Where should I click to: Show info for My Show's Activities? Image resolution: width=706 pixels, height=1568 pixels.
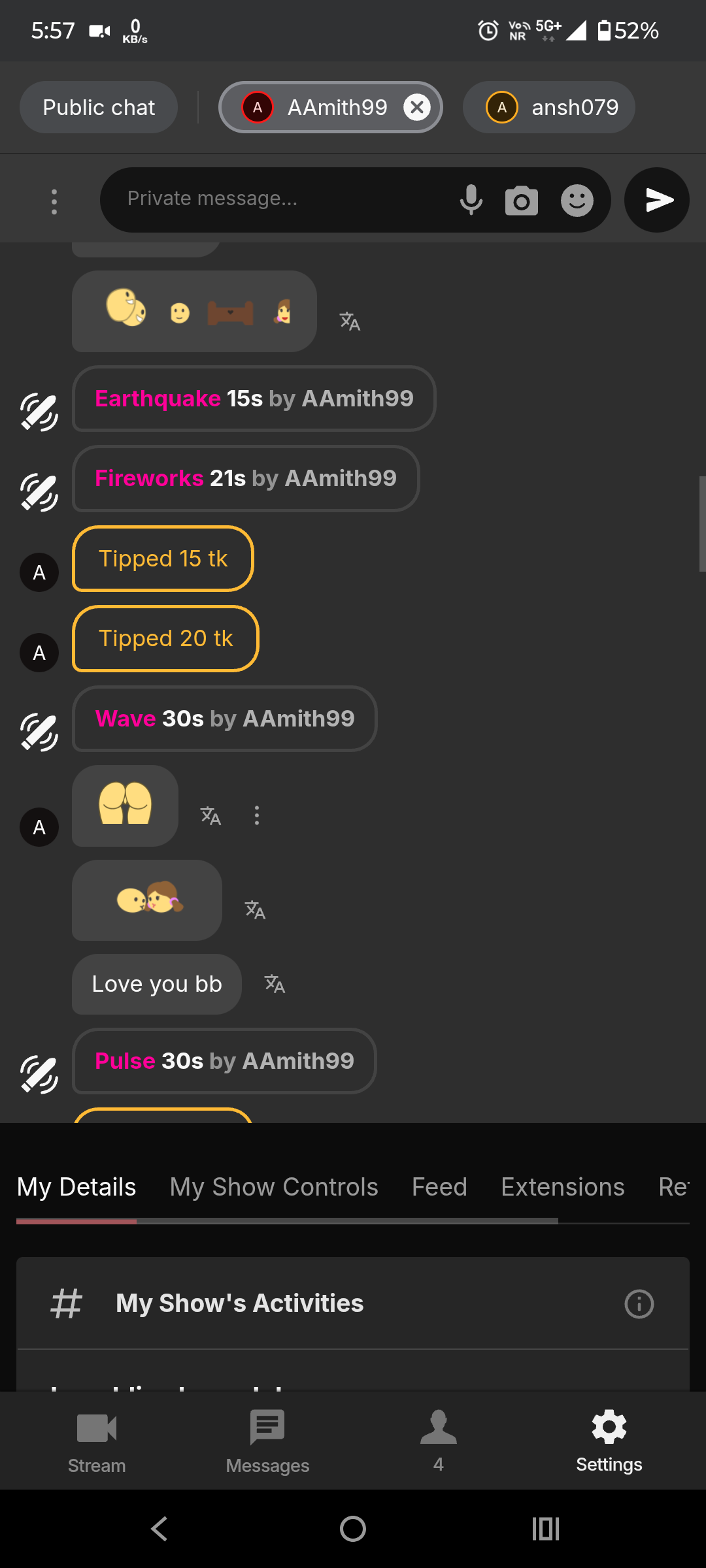point(639,1304)
